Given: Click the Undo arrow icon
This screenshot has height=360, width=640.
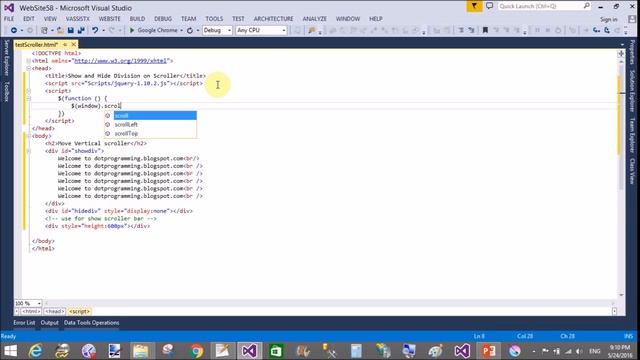Looking at the screenshot, I should [95, 30].
